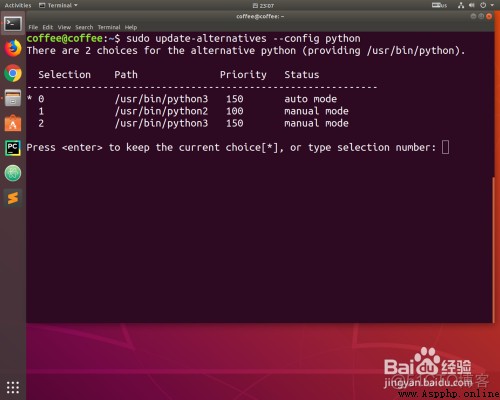
Task: Click the coffee@coffee window title
Action: pyautogui.click(x=260, y=16)
